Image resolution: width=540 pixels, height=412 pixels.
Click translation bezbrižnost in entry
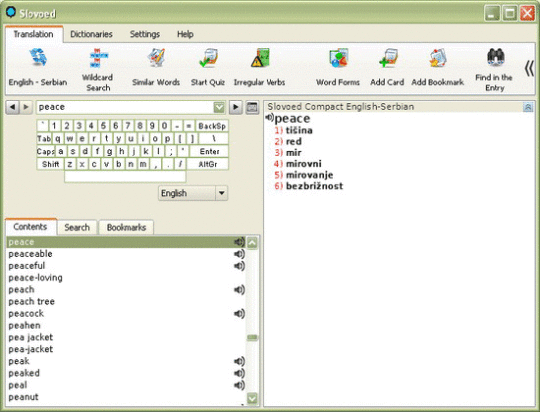pos(314,186)
